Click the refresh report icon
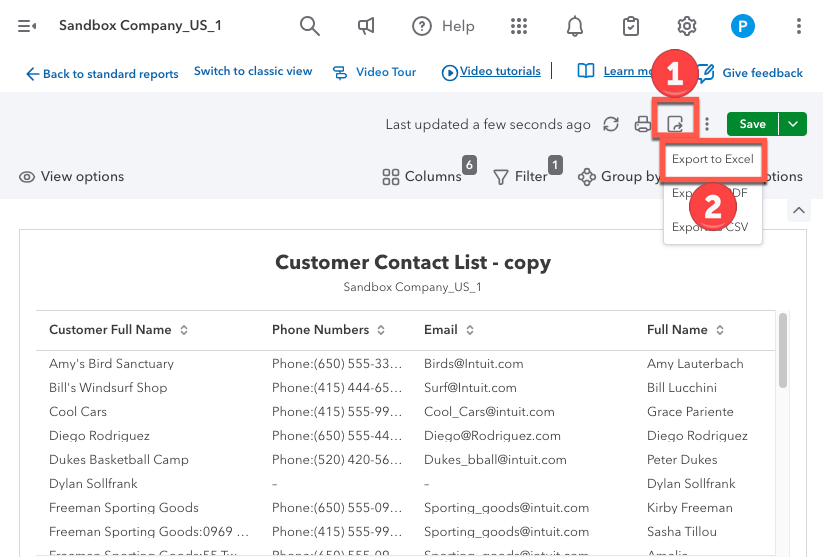This screenshot has width=823, height=557. point(611,124)
